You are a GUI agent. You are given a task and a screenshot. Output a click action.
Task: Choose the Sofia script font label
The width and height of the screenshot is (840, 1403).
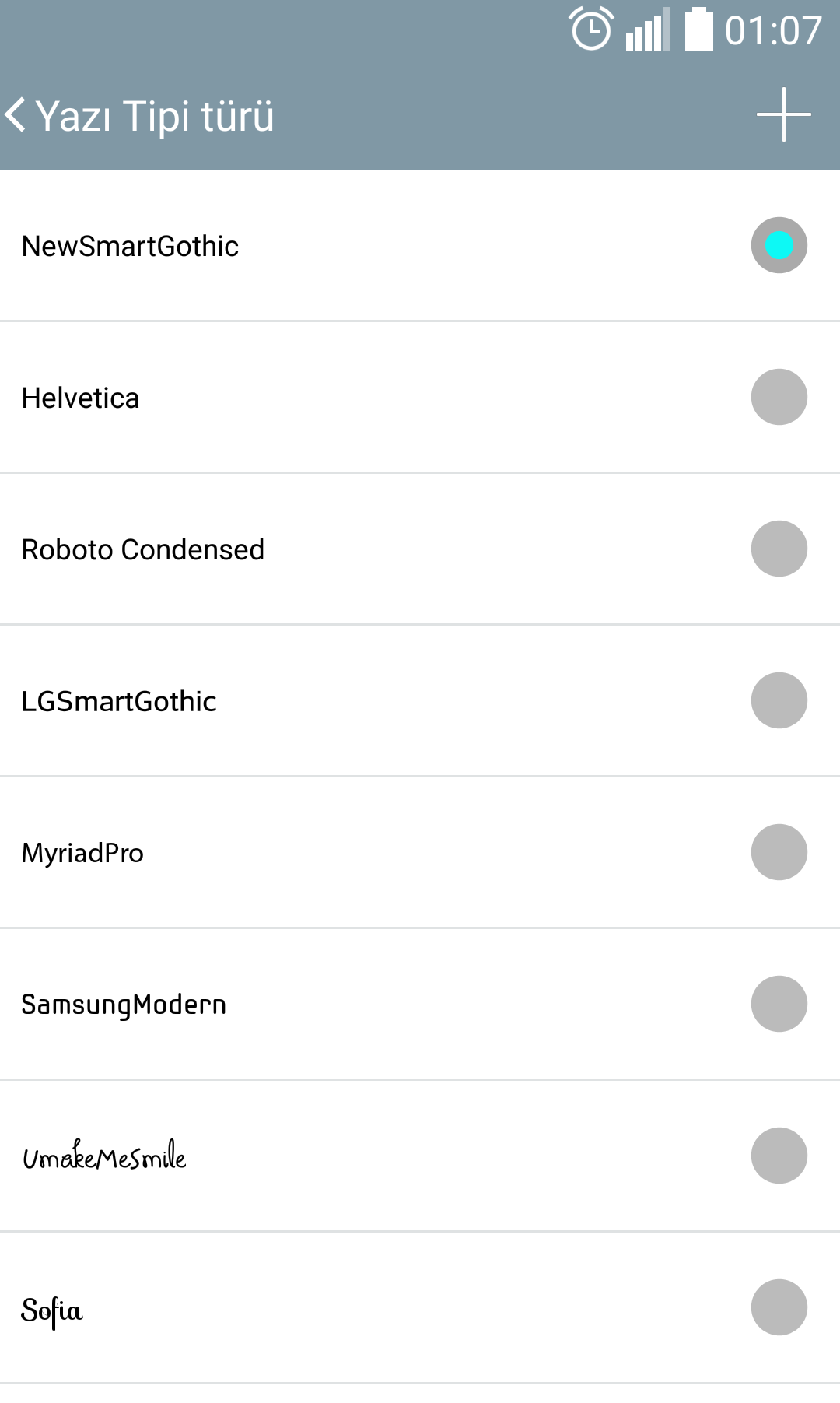pos(51,1311)
